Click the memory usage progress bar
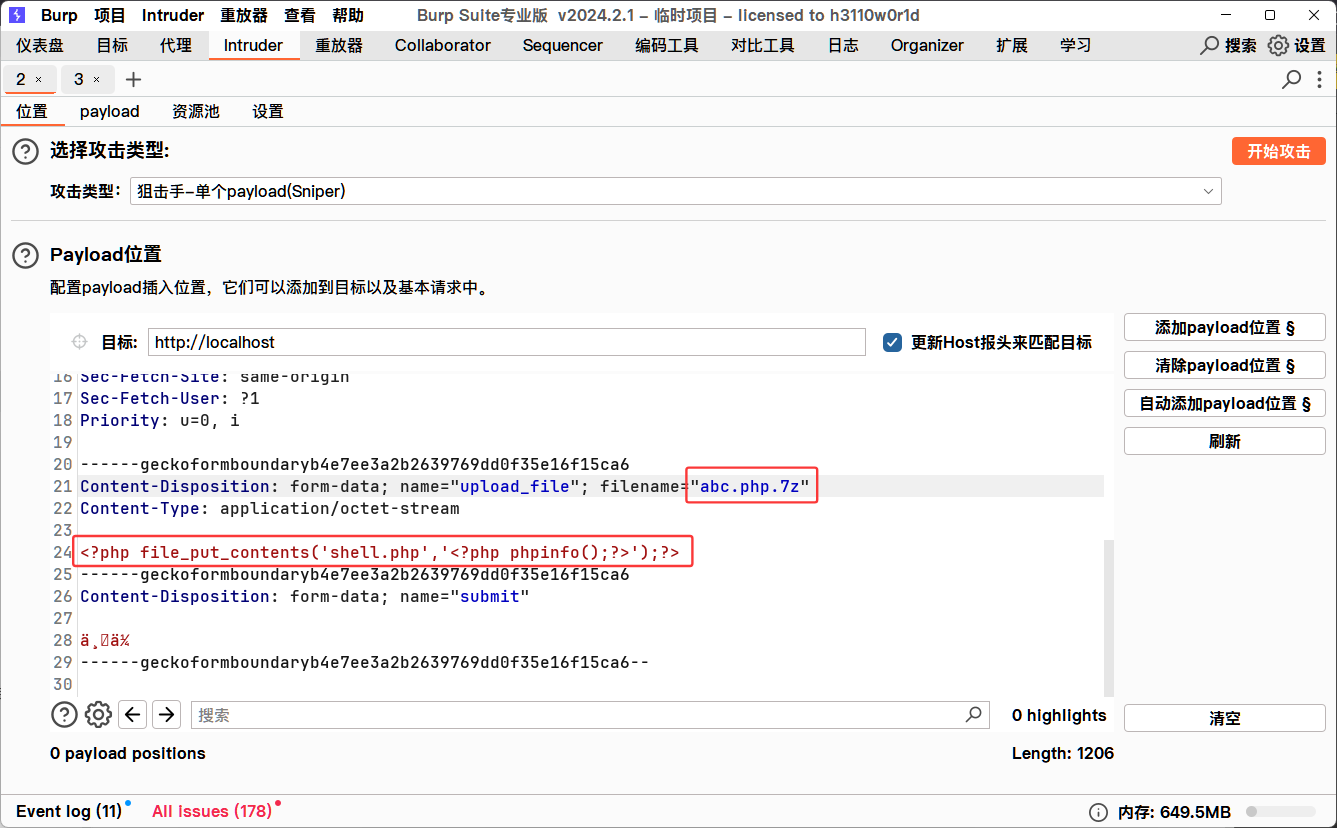Image resolution: width=1337 pixels, height=828 pixels. [x=1281, y=812]
